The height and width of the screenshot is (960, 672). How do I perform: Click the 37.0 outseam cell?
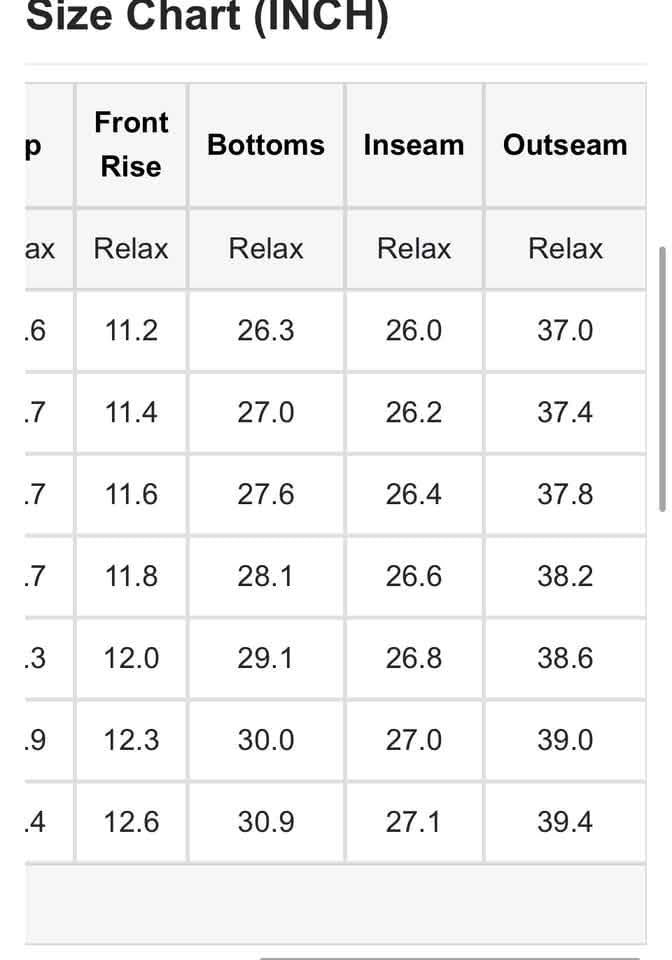click(566, 331)
